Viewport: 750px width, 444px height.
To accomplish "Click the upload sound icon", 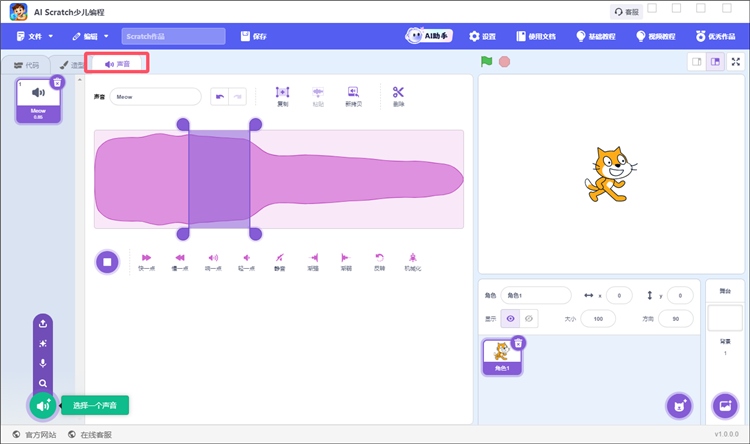I will (43, 323).
